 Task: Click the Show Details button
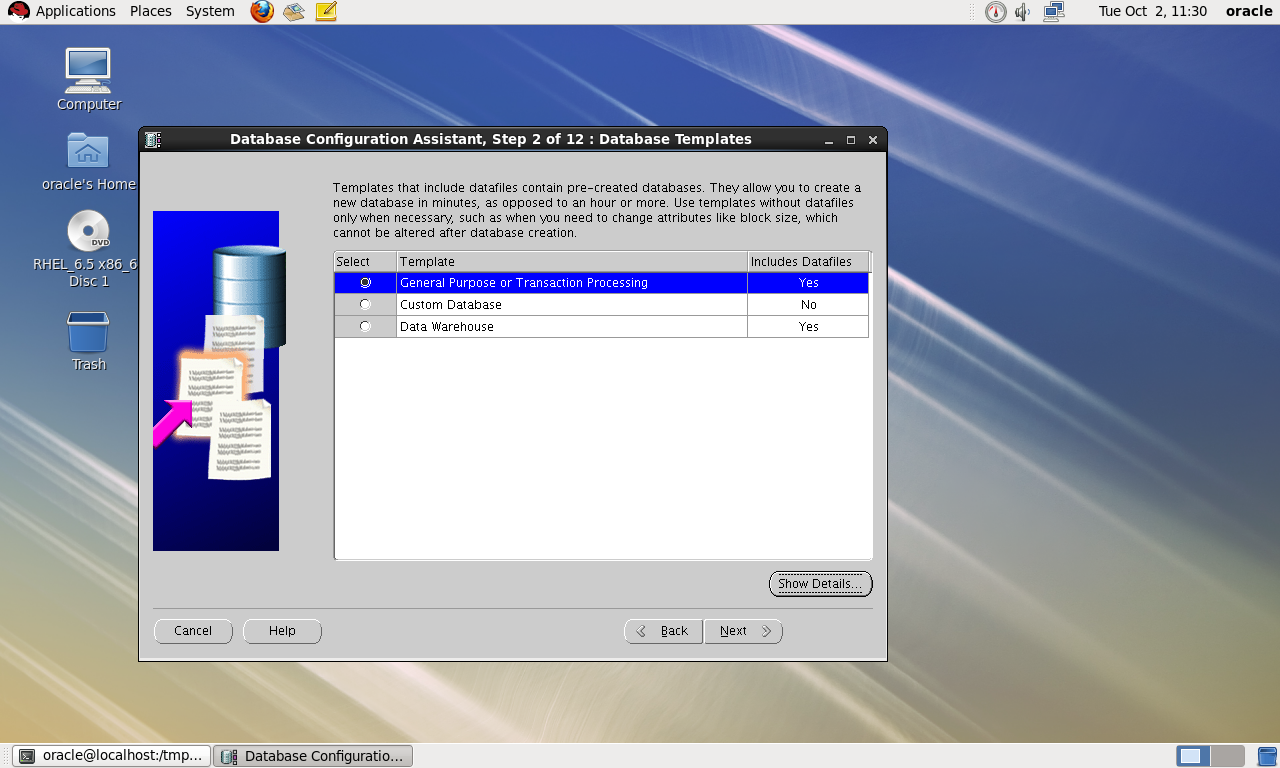820,584
